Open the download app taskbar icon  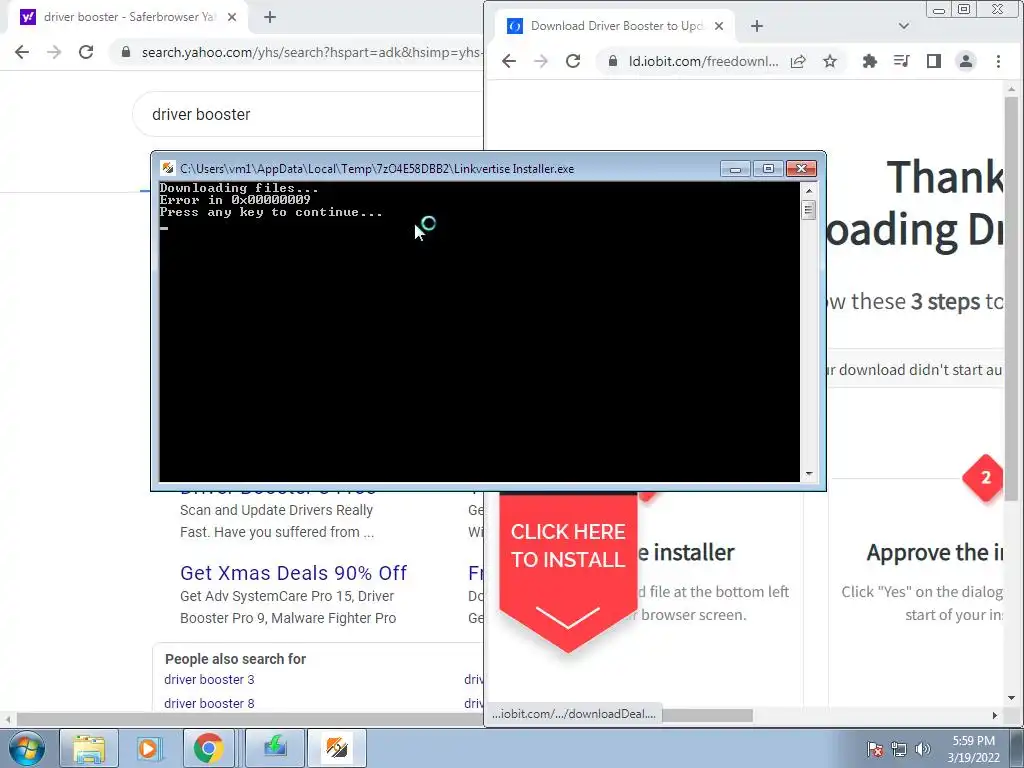274,748
